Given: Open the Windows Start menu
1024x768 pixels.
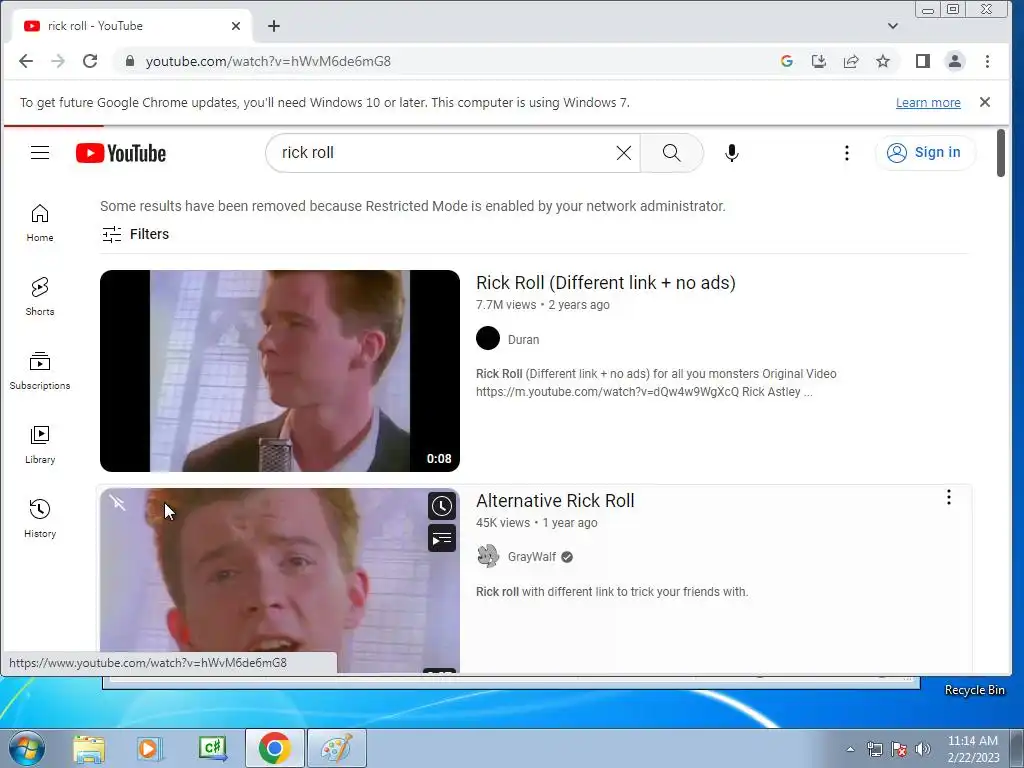Looking at the screenshot, I should 27,748.
